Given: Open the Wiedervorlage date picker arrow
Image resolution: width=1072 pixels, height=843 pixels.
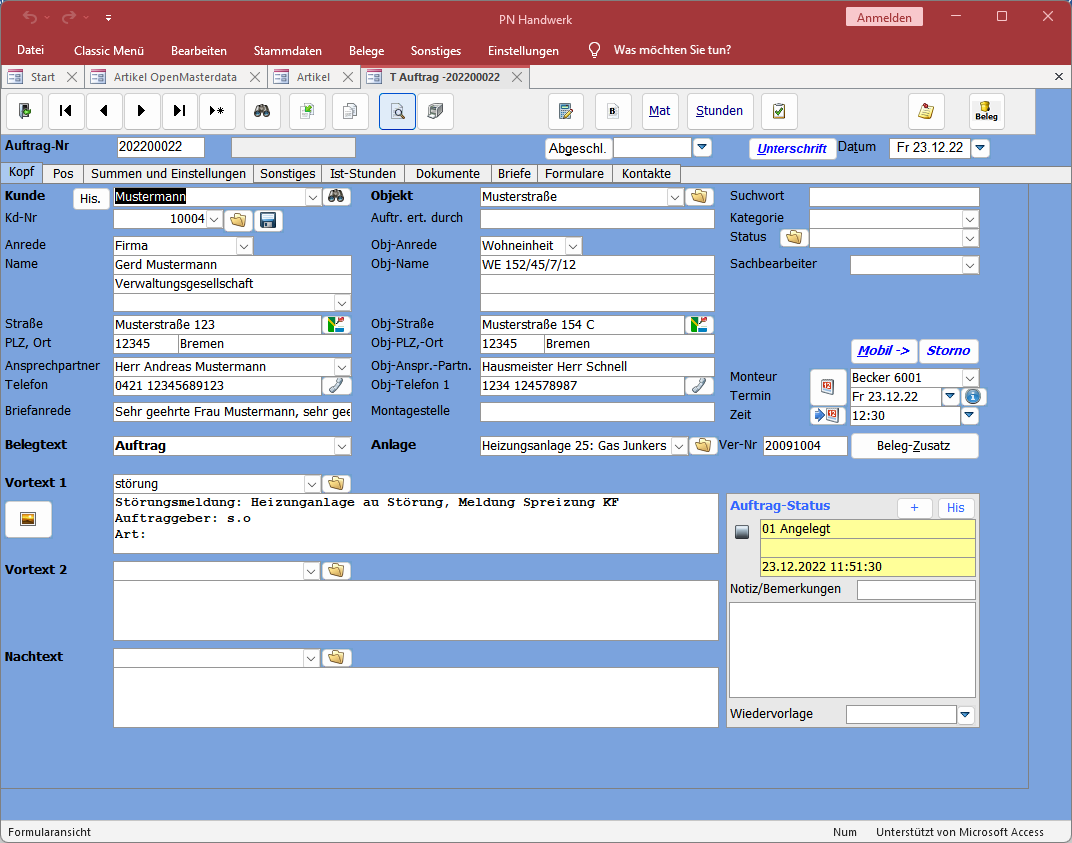Looking at the screenshot, I should [965, 714].
